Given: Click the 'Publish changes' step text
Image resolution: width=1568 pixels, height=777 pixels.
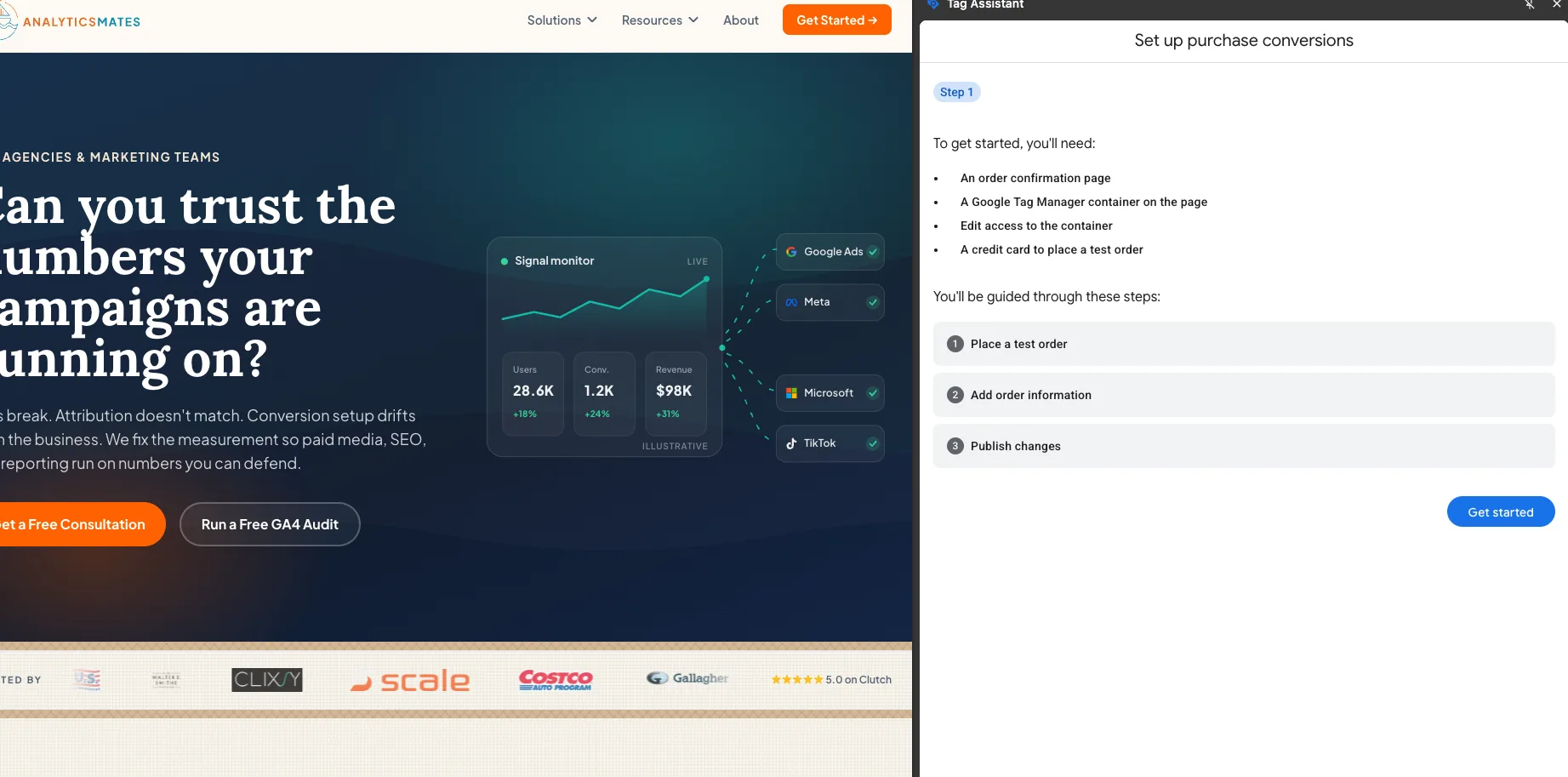Looking at the screenshot, I should coord(1016,446).
